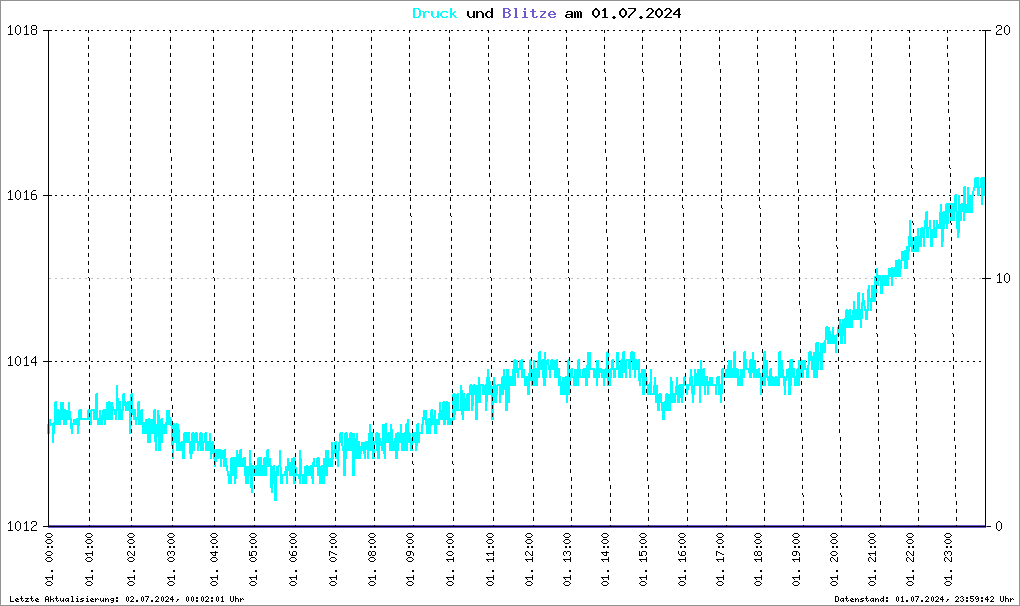Image resolution: width=1020 pixels, height=606 pixels.
Task: Click the '01. 00:00' time axis label
Action: (x=49, y=560)
